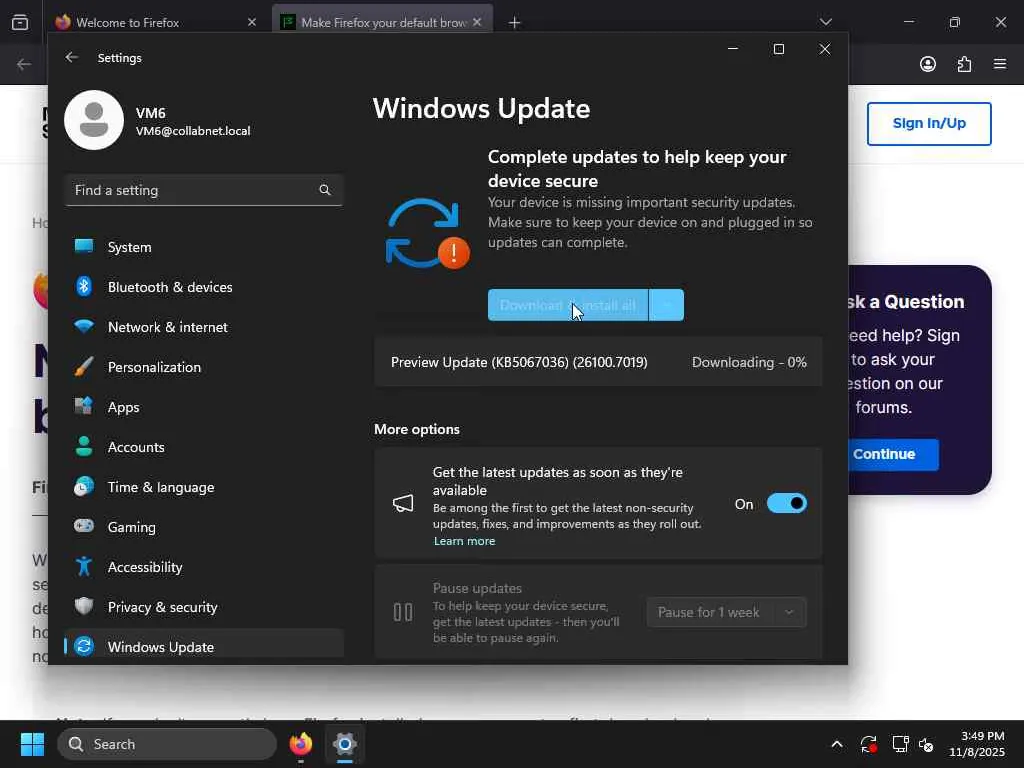Turn off Get the latest updates toggle
This screenshot has height=768, width=1024.
pyautogui.click(x=787, y=504)
